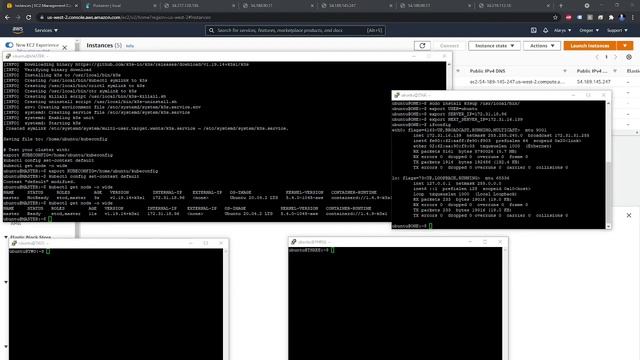Expand Elastic Block Store sidebar section
The width and height of the screenshot is (640, 360).
click(x=6, y=237)
